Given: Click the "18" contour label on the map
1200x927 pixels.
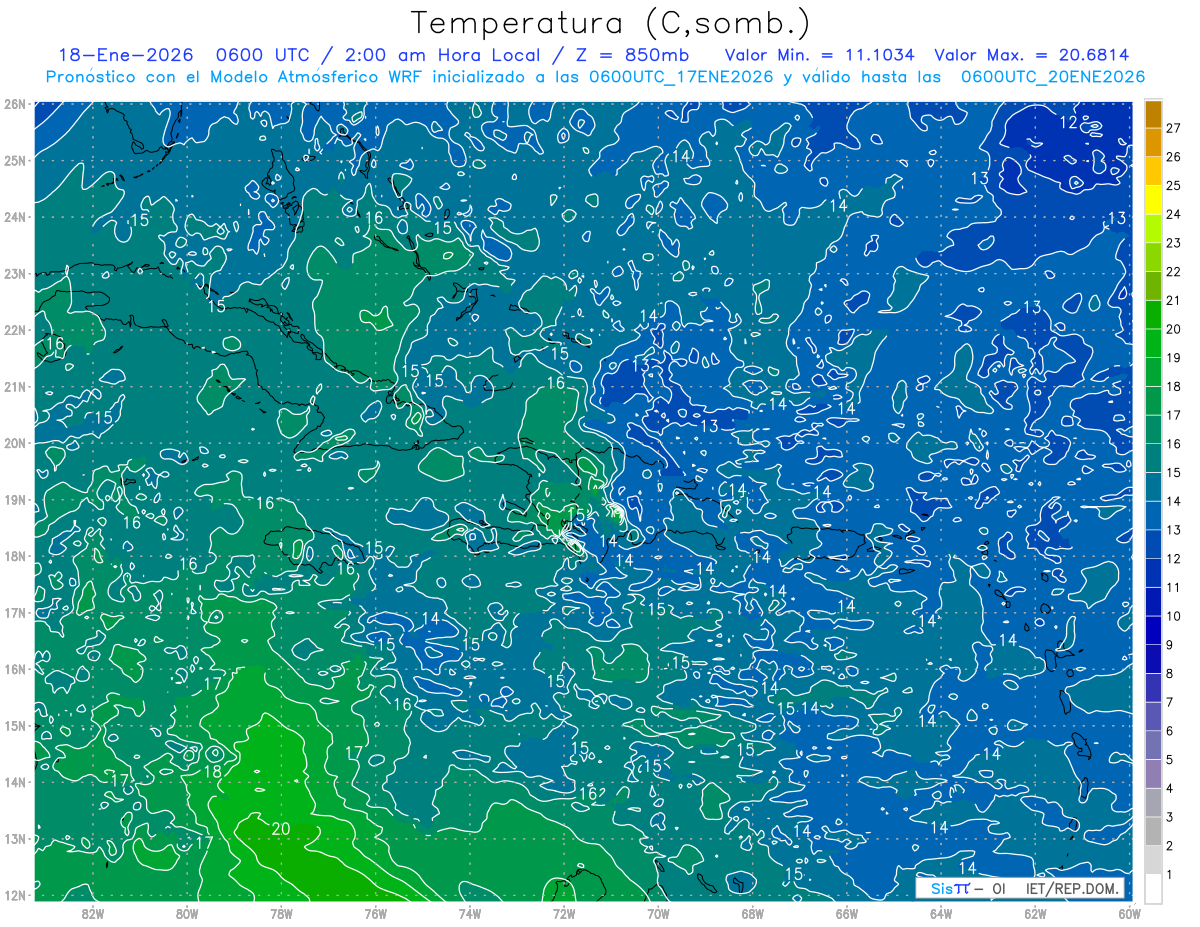Looking at the screenshot, I should pos(213,772).
